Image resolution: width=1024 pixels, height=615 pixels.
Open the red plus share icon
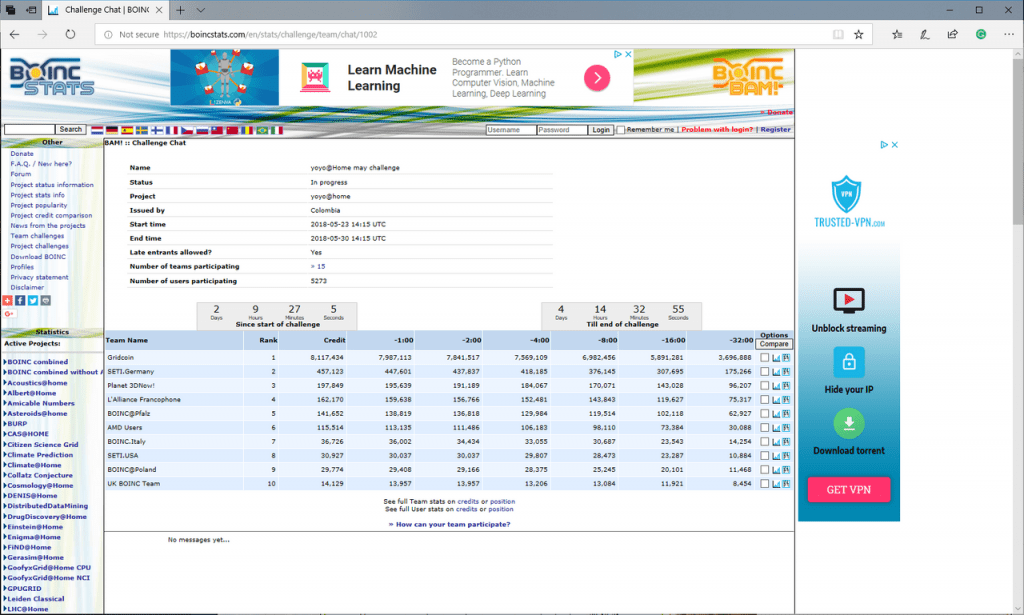coord(8,300)
